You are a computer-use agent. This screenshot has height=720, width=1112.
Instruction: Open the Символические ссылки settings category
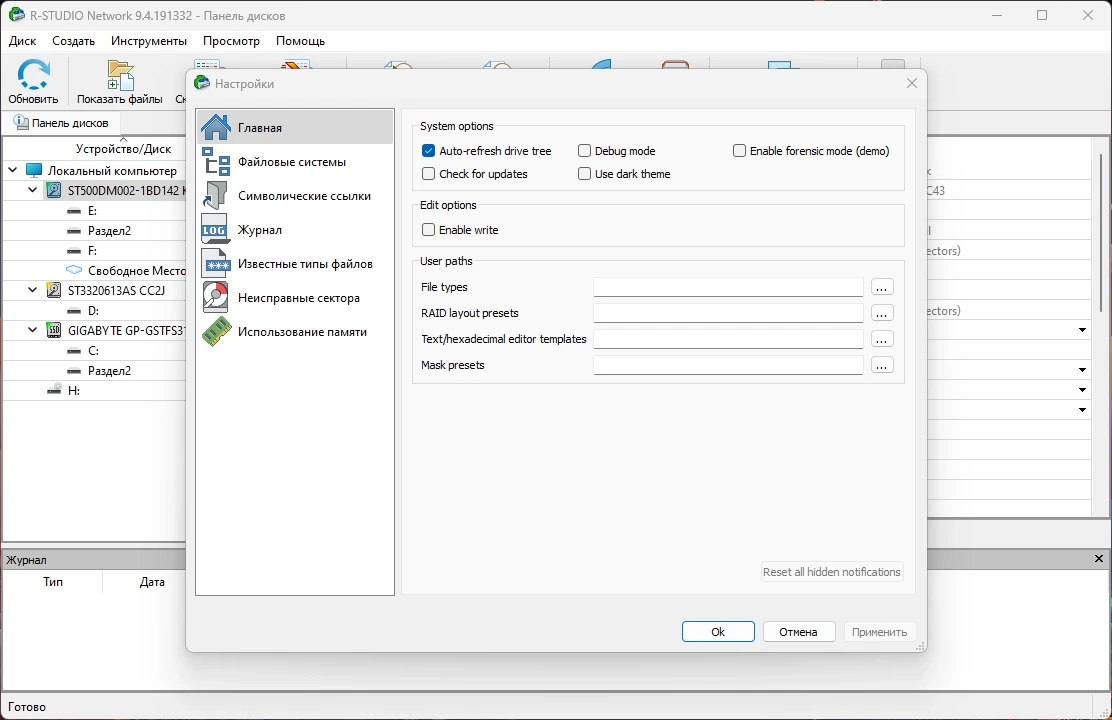coord(295,196)
